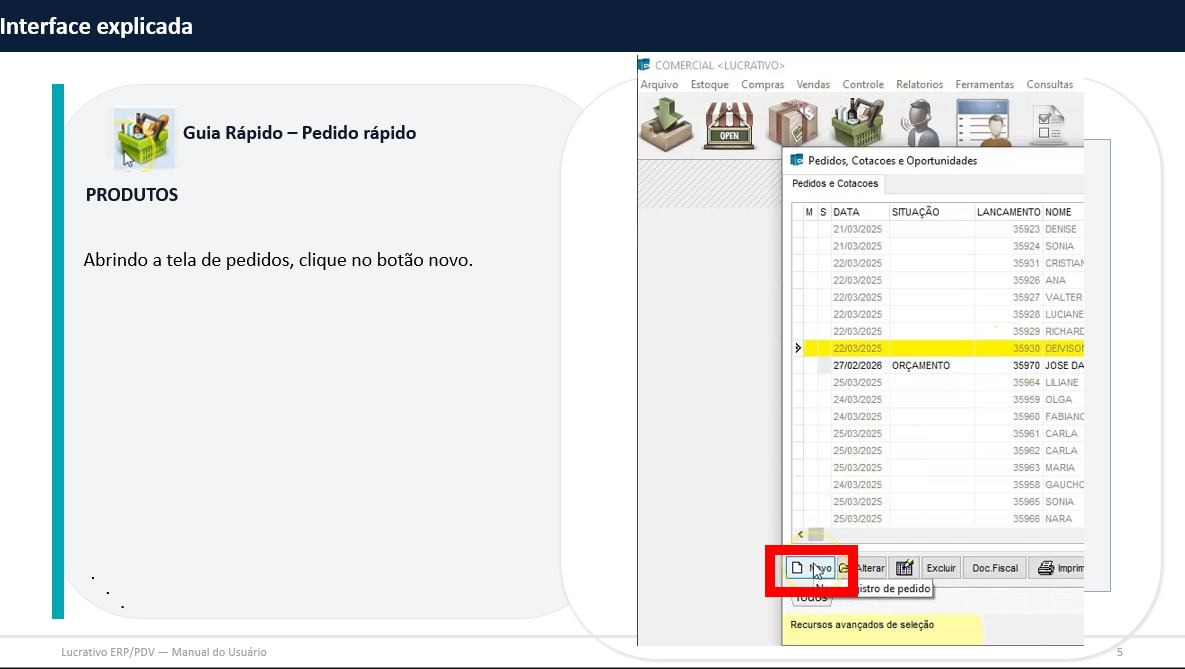
Task: Click the cardboard package box icon
Action: [793, 124]
